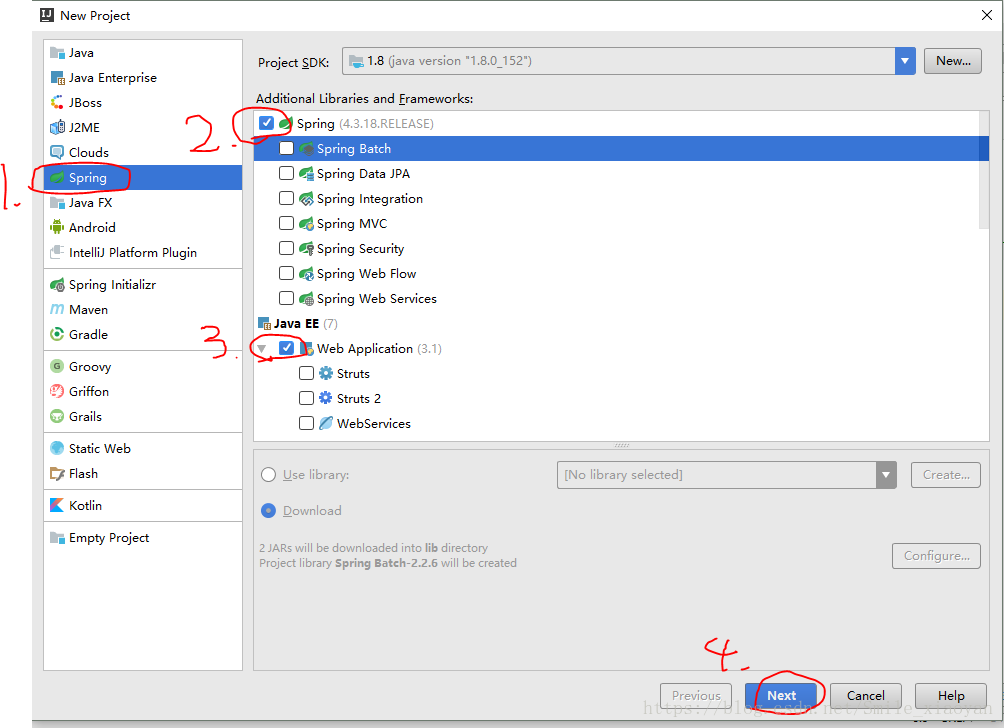Tick the Spring Web Services checkbox
The height and width of the screenshot is (728, 1004).
(286, 298)
